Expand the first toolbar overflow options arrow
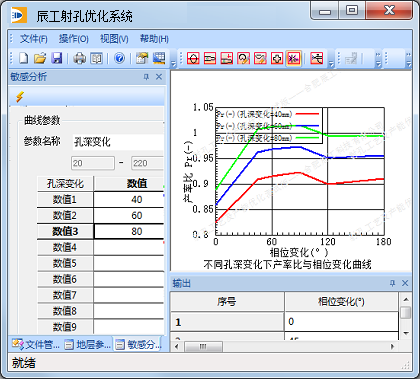 coord(173,63)
